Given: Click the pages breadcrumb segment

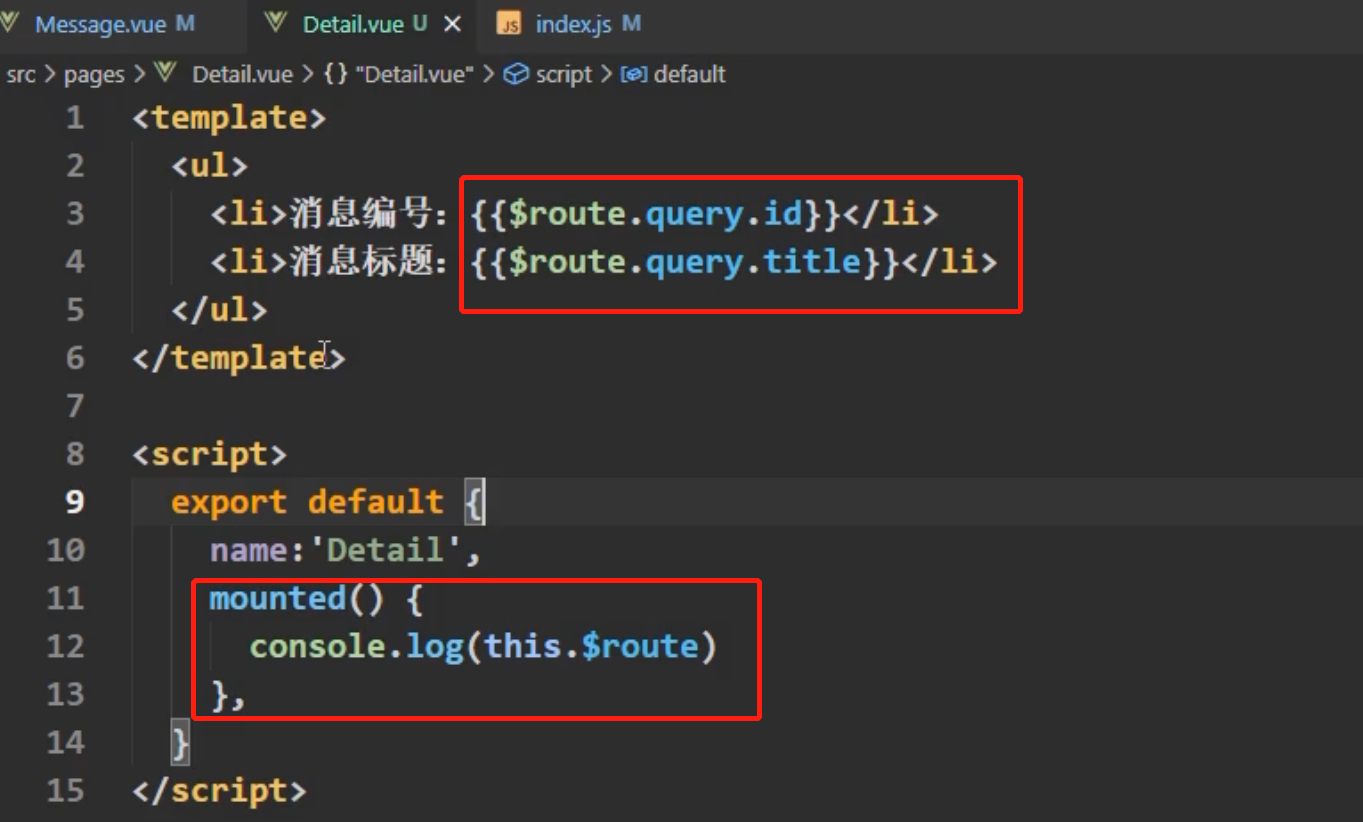Looking at the screenshot, I should click(94, 75).
